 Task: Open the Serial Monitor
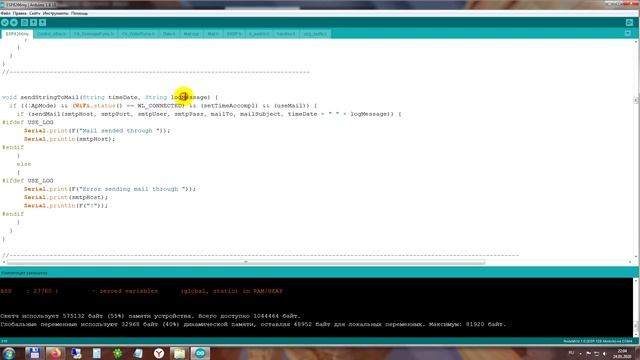point(629,22)
